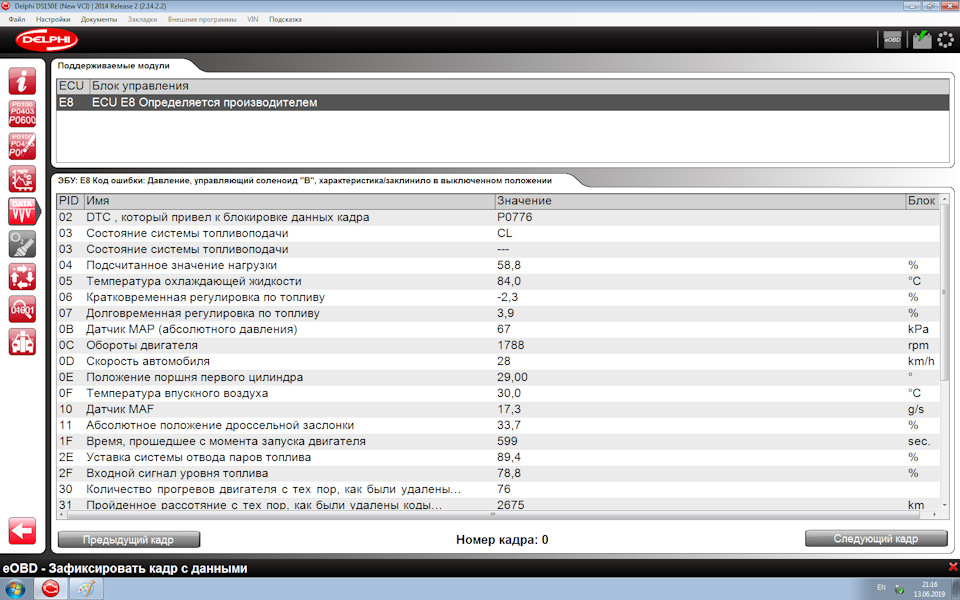This screenshot has height=600, width=960.
Task: Select row Температура охлаждающей жидкости
Action: [x=498, y=281]
